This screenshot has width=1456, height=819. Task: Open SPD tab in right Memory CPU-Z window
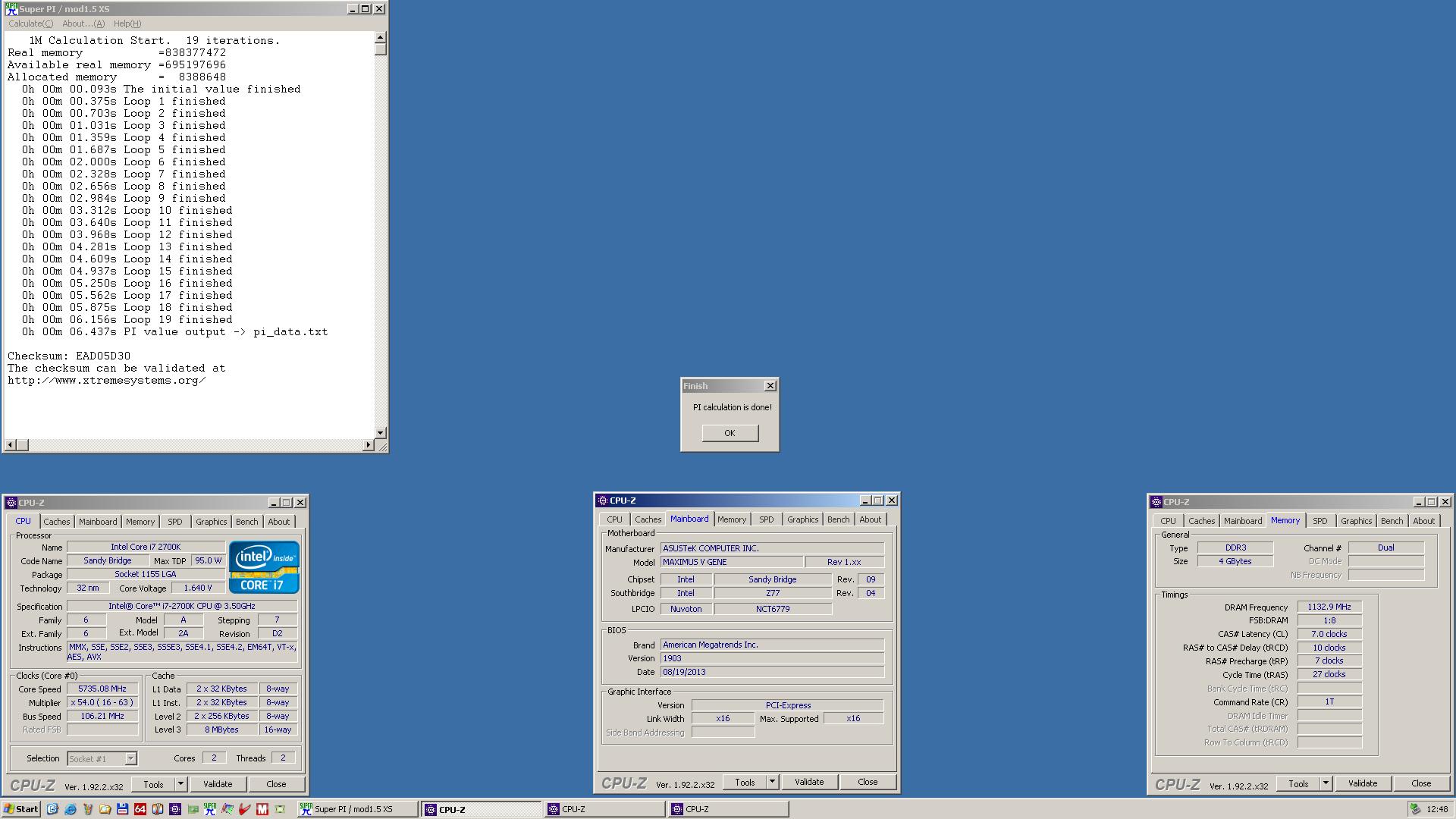click(1320, 521)
